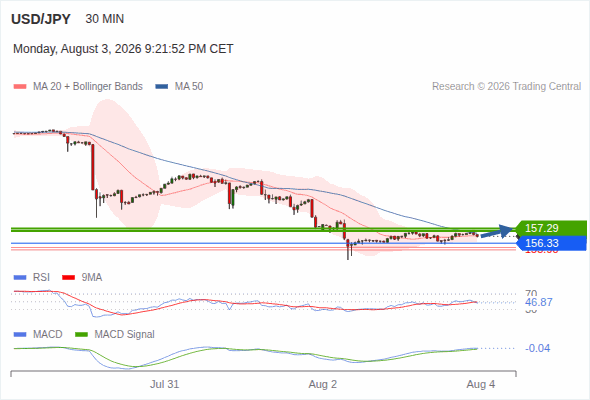Click the blue 156.33 price tag
This screenshot has width=590, height=400.
[551, 243]
